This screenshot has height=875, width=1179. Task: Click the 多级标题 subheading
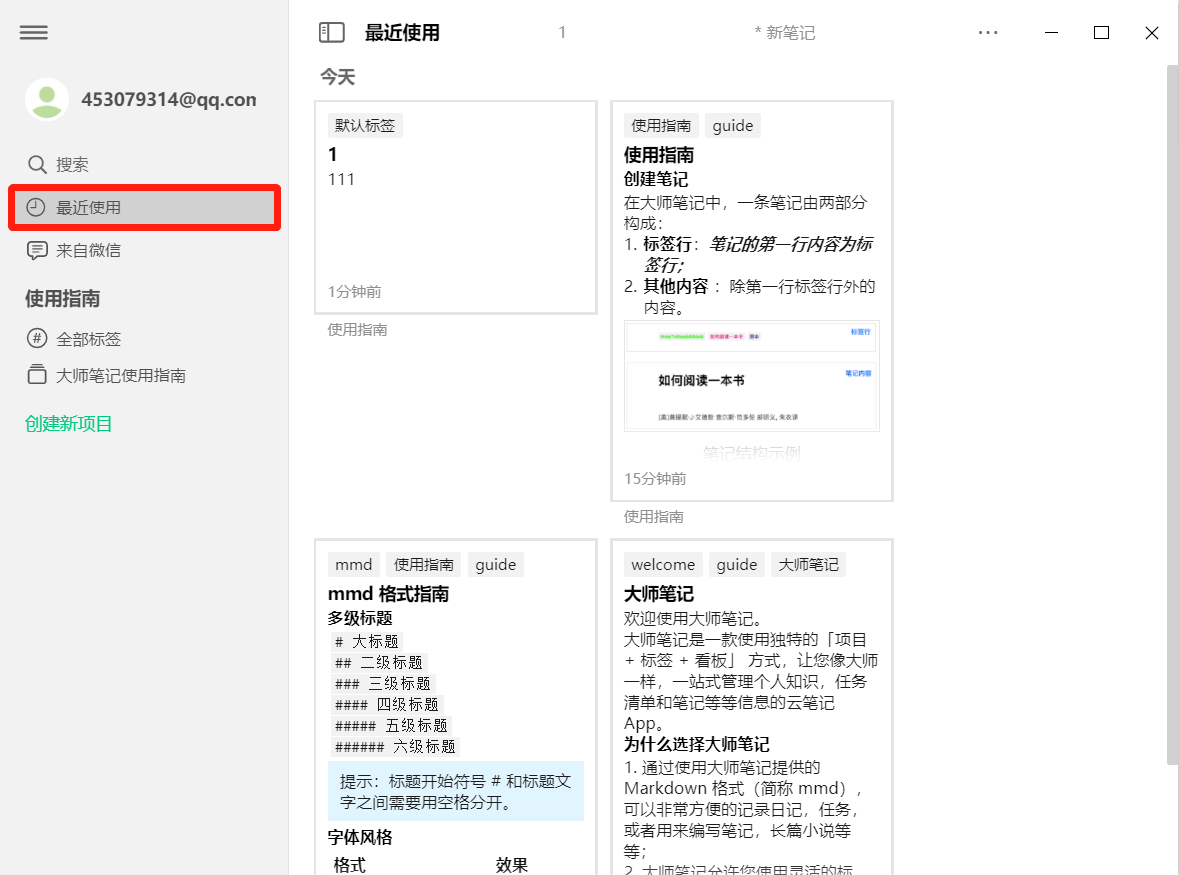coord(360,618)
